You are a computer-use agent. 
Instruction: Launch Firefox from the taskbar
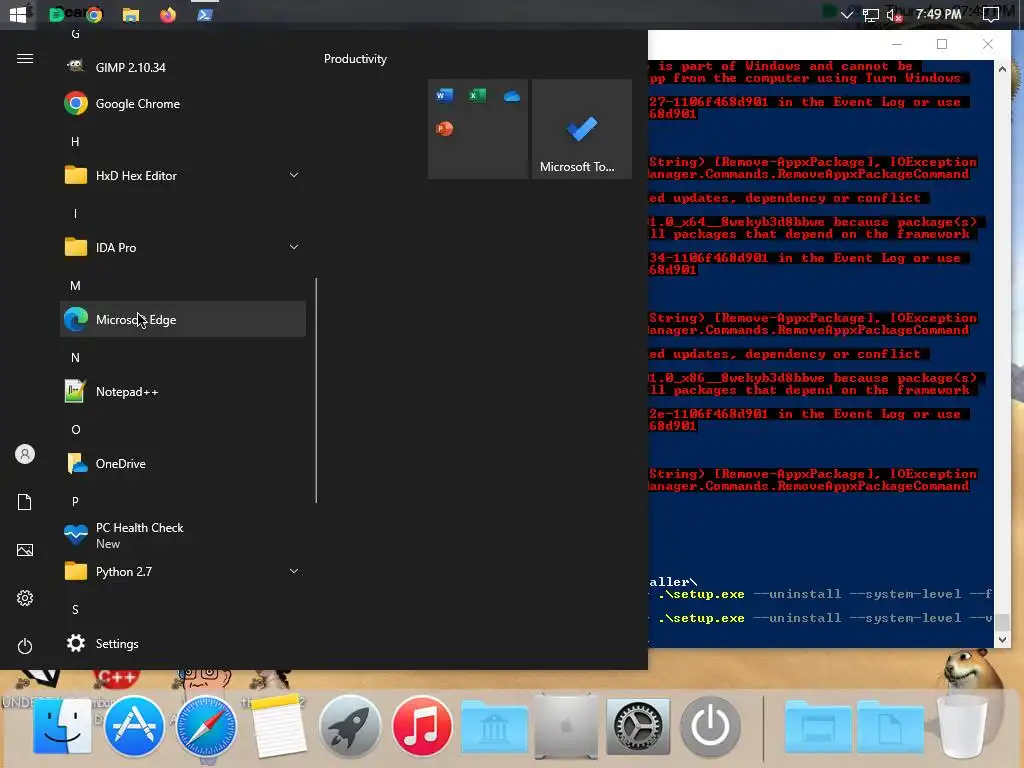click(168, 14)
